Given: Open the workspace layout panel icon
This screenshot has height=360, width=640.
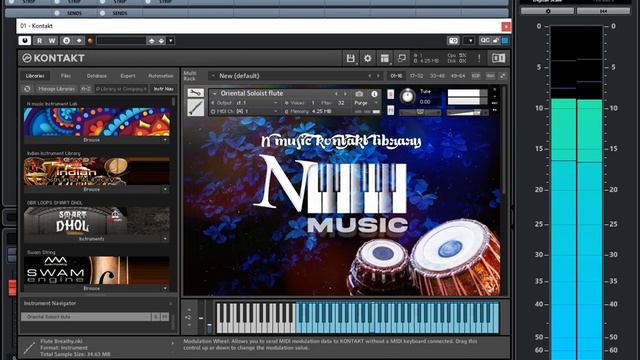Looking at the screenshot, I should (385, 58).
